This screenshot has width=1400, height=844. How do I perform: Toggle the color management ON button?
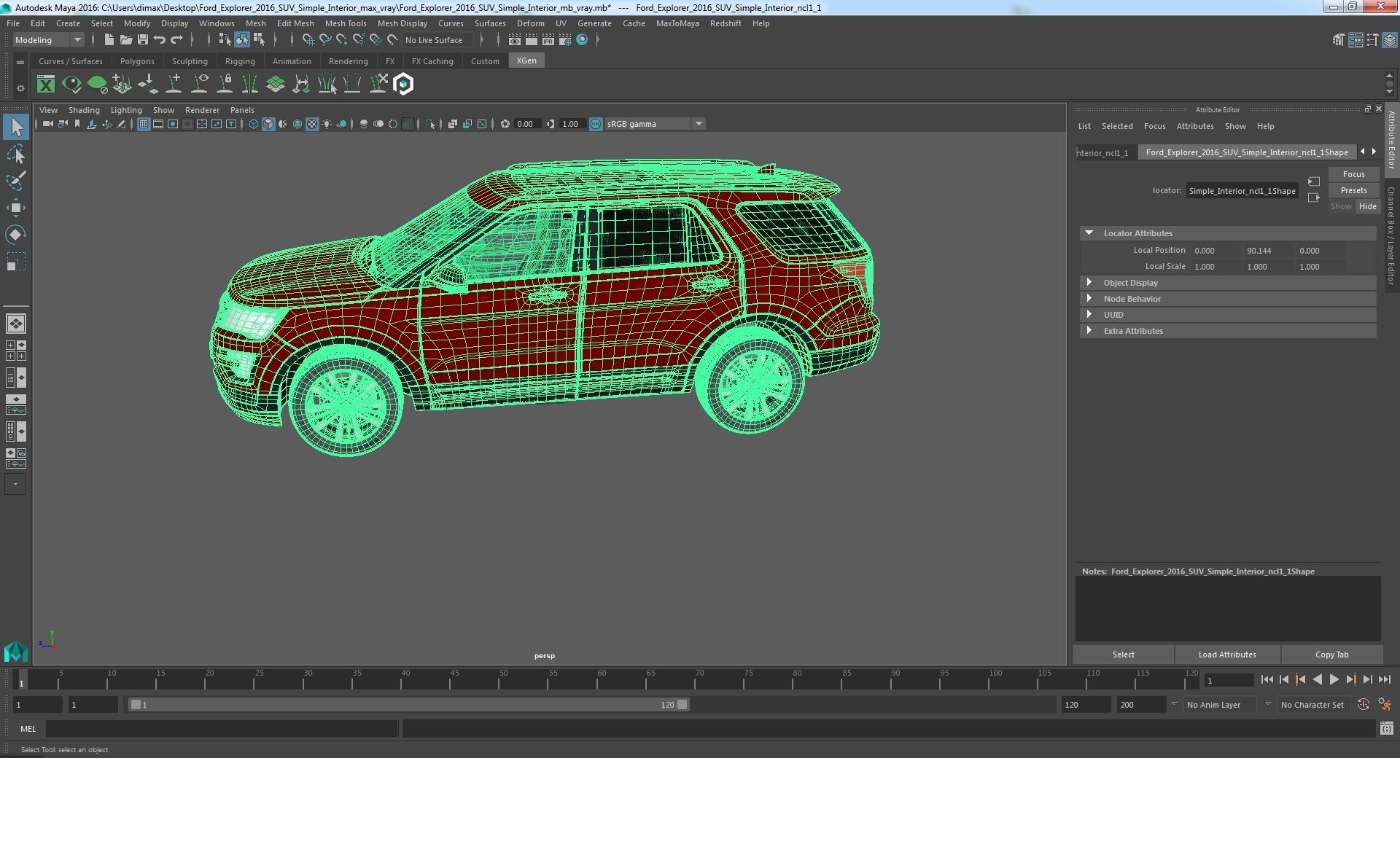pos(596,124)
